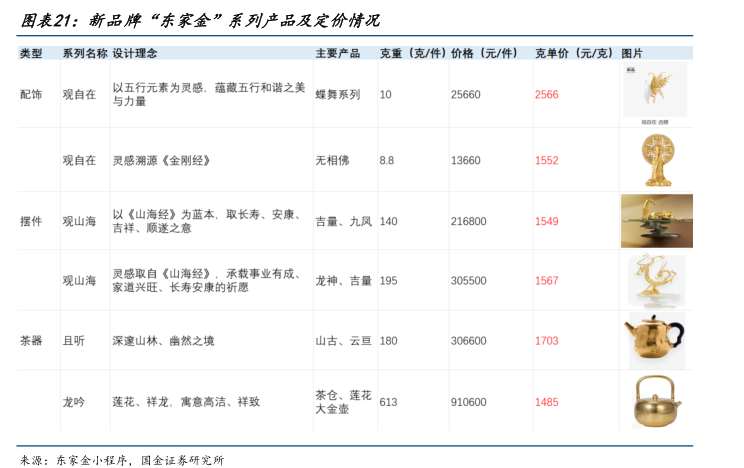Image resolution: width=744 pixels, height=468 pixels.
Task: Open the 吉量、九凤 ornament picture
Action: [656, 221]
